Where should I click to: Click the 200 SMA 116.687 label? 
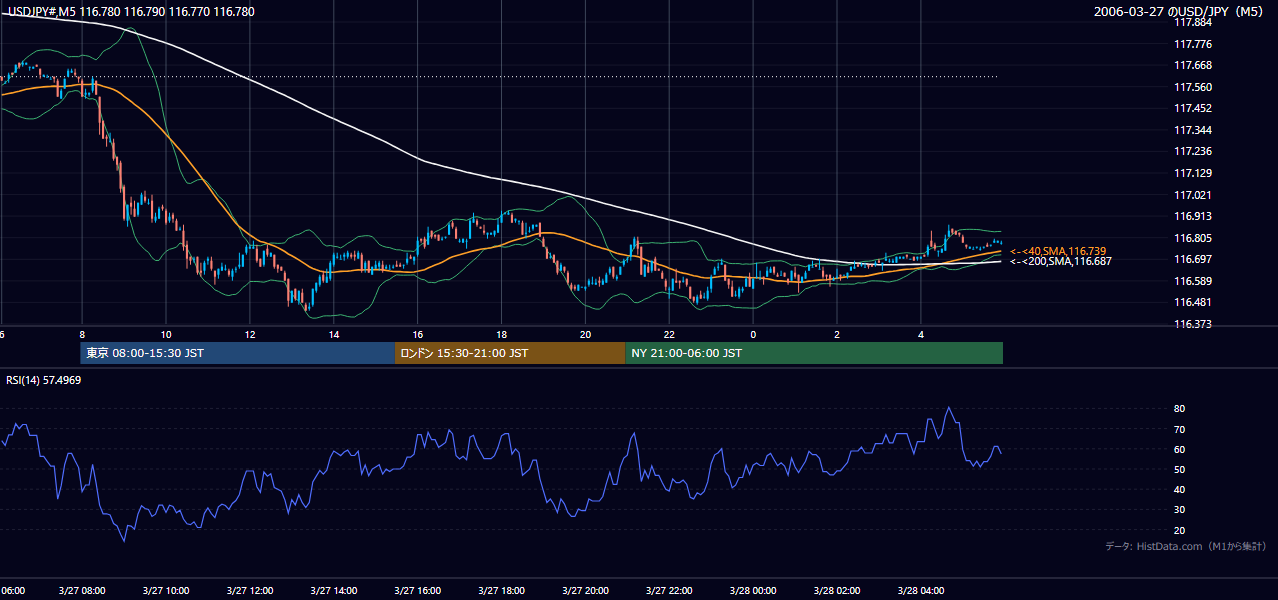click(1060, 261)
